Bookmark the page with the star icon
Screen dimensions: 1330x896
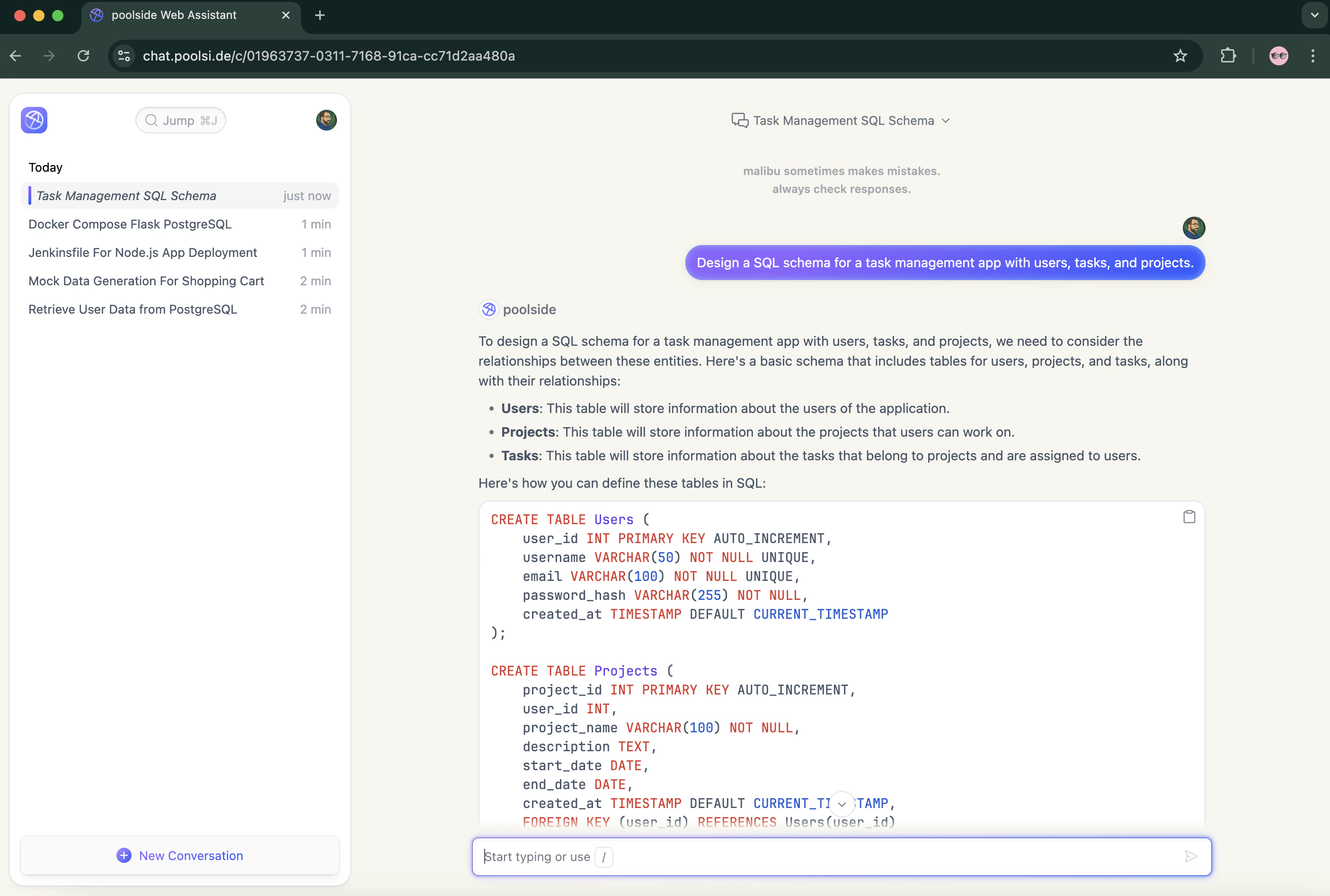1179,55
